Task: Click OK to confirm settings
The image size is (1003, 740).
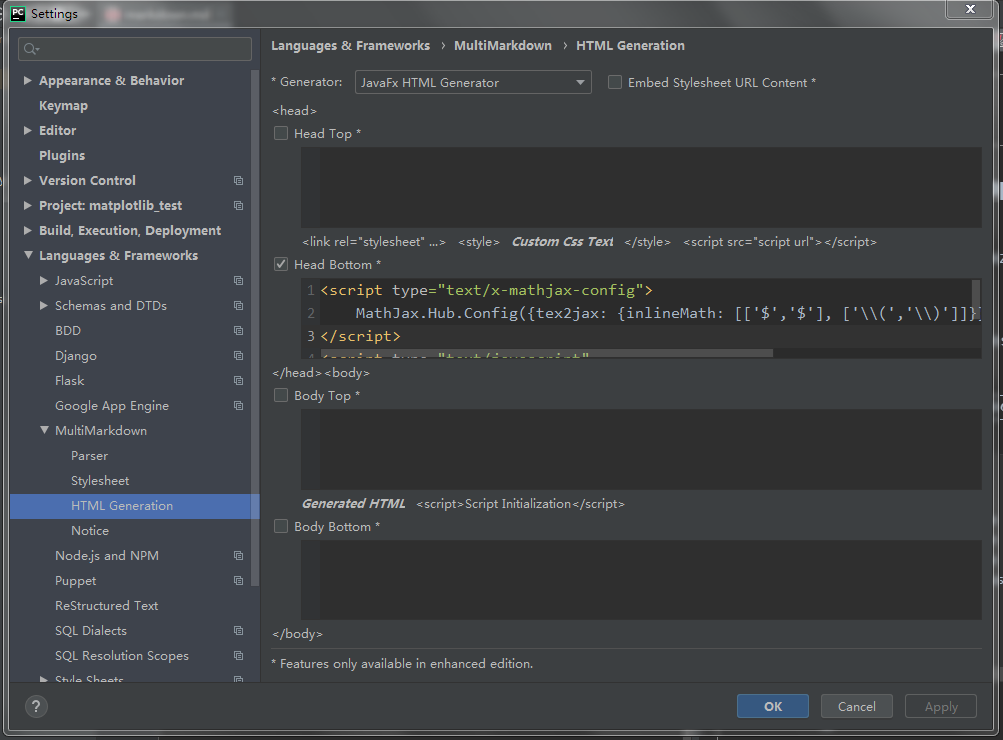Action: (x=773, y=706)
